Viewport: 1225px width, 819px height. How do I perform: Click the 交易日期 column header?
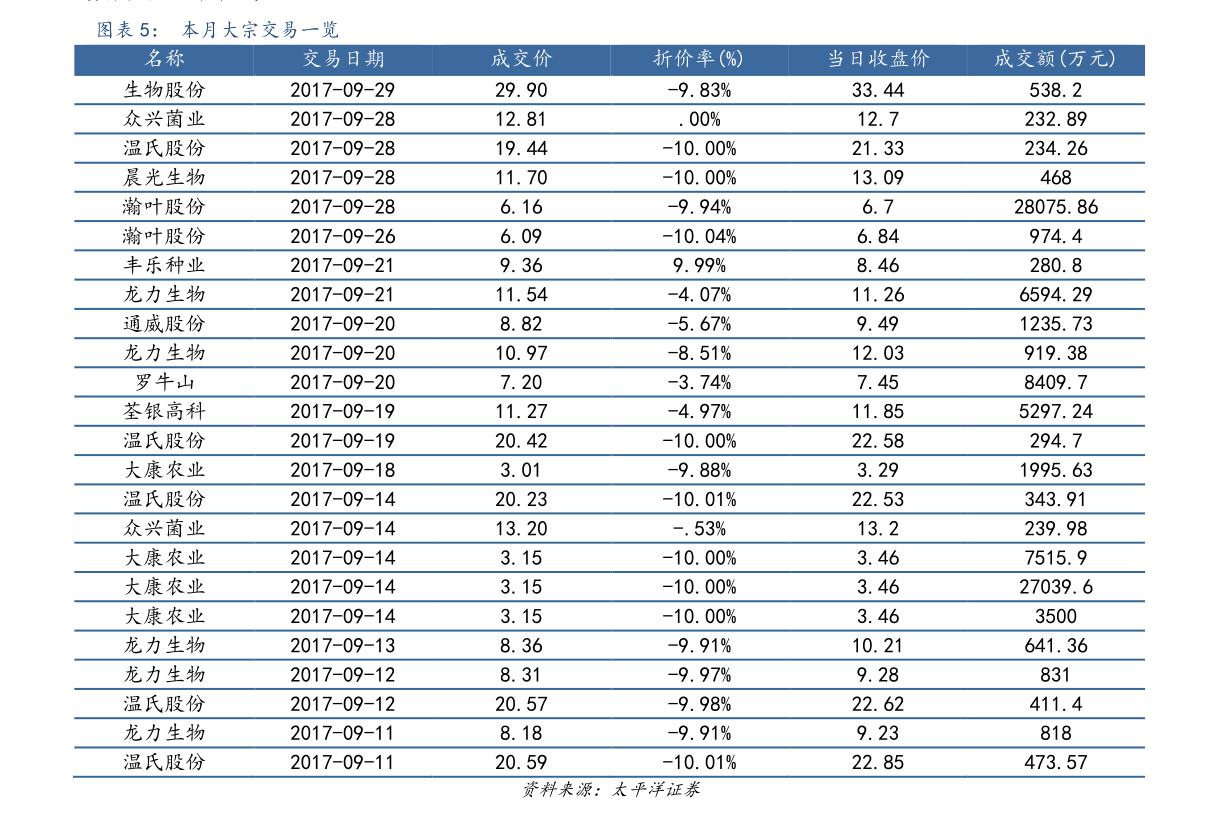click(342, 59)
